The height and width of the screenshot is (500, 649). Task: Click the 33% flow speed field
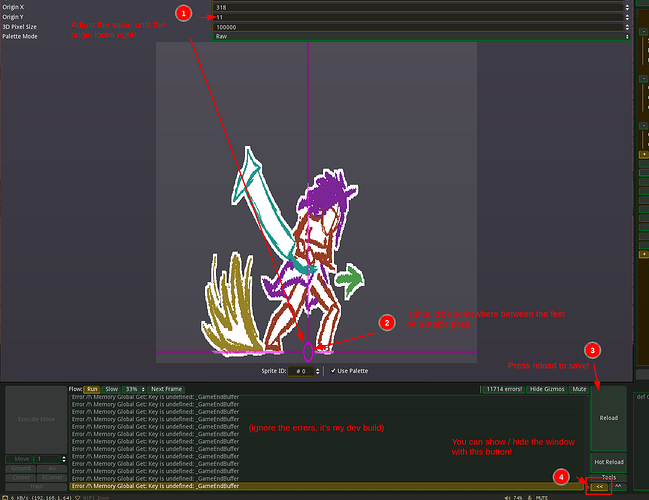132,389
